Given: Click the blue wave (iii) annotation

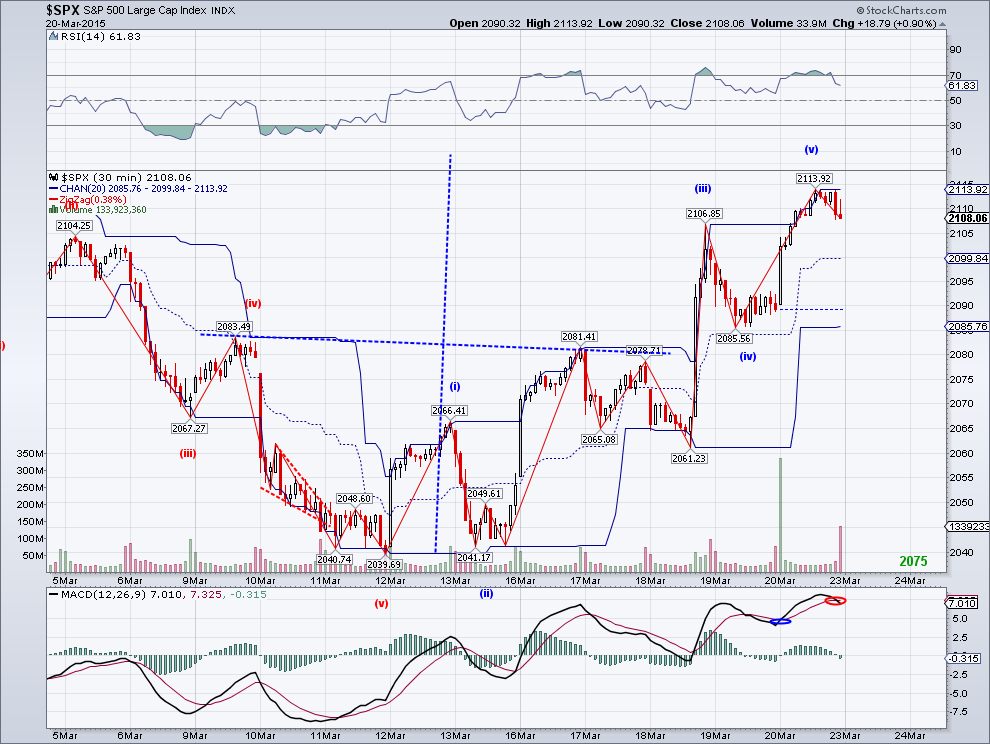Looking at the screenshot, I should 703,188.
